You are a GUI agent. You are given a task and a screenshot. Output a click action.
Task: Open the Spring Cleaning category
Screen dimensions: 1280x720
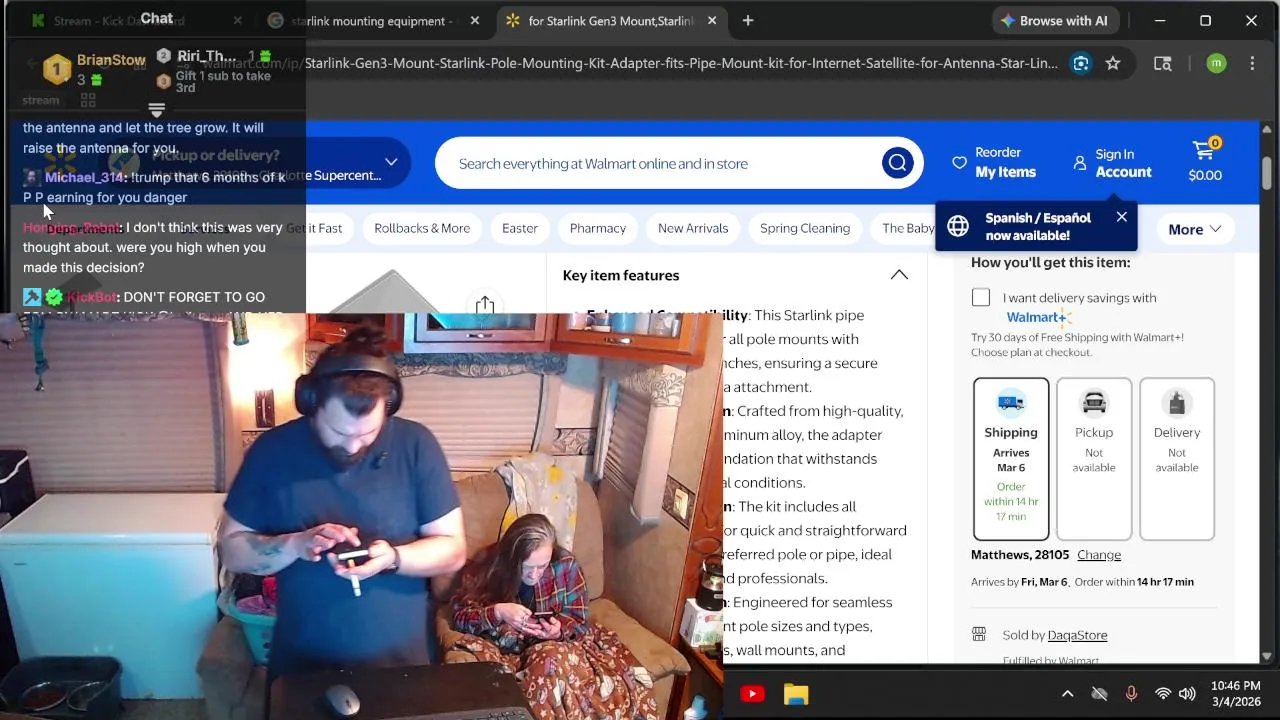pos(805,228)
